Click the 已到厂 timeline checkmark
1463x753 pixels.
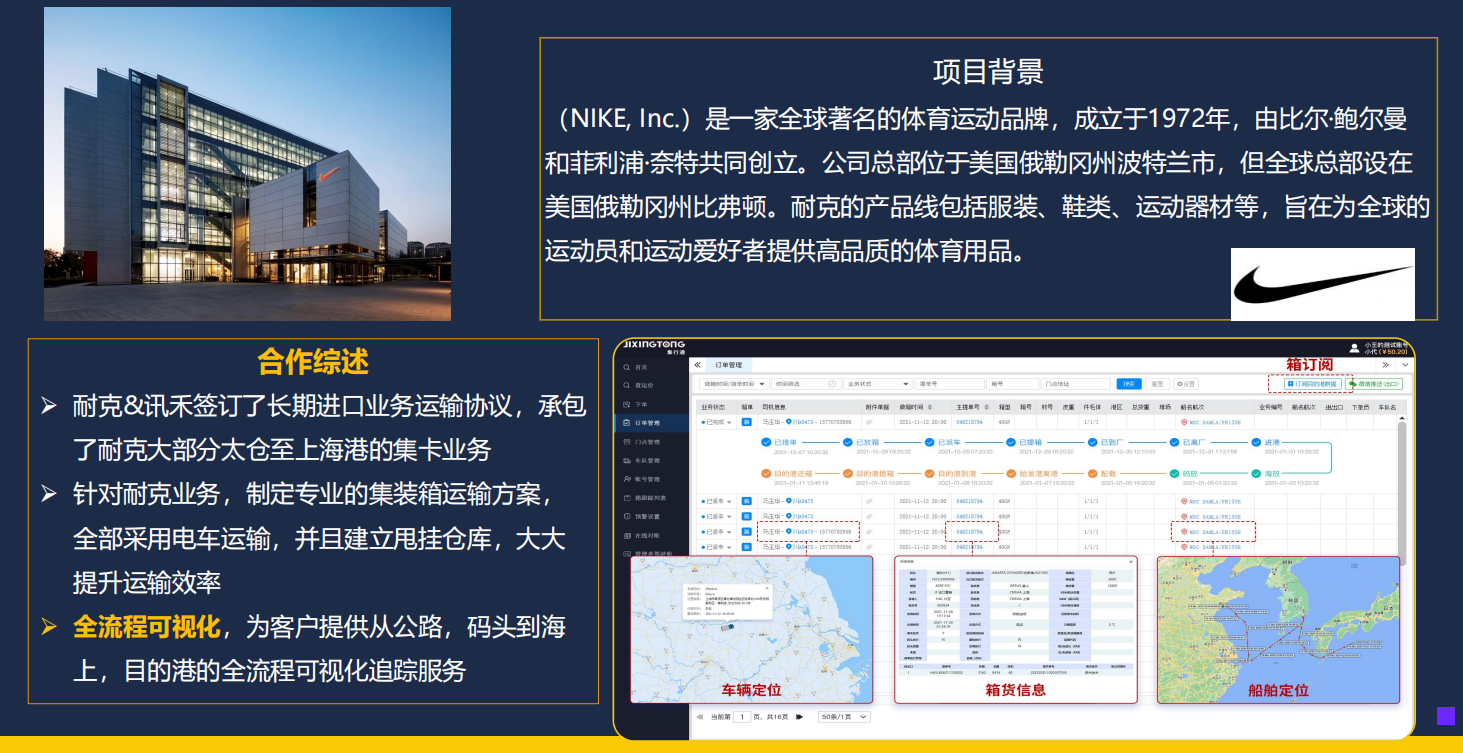[1093, 442]
